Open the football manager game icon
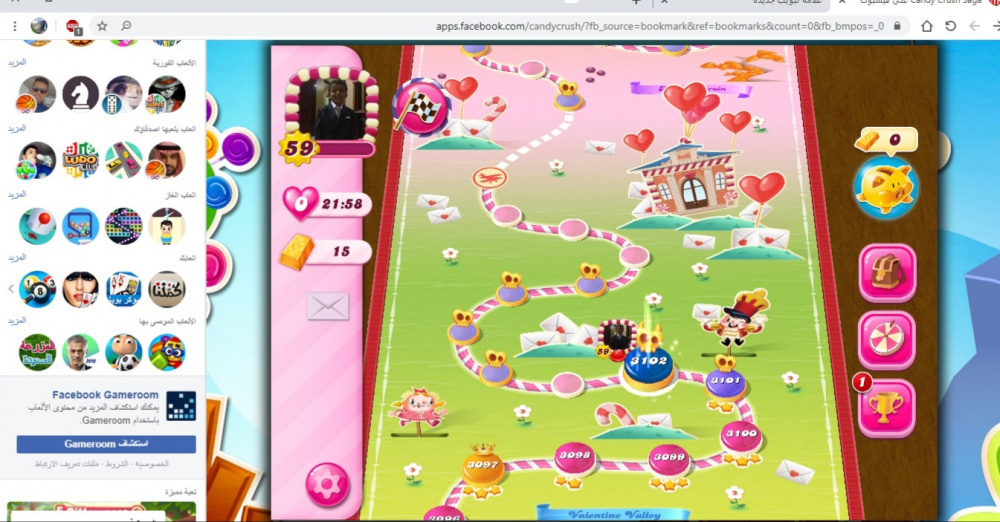 tap(80, 352)
